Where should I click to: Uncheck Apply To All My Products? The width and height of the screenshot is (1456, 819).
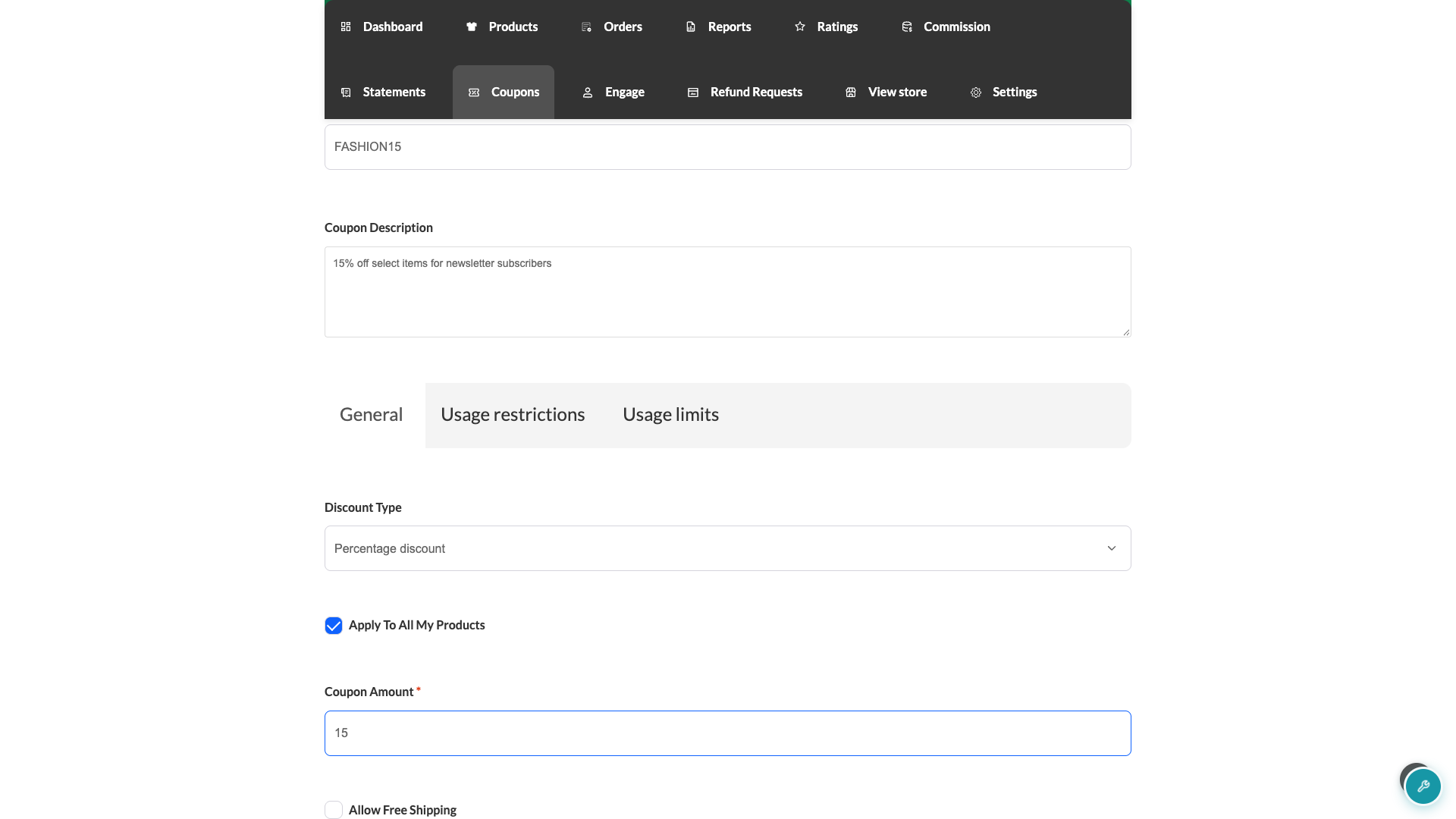coord(334,626)
